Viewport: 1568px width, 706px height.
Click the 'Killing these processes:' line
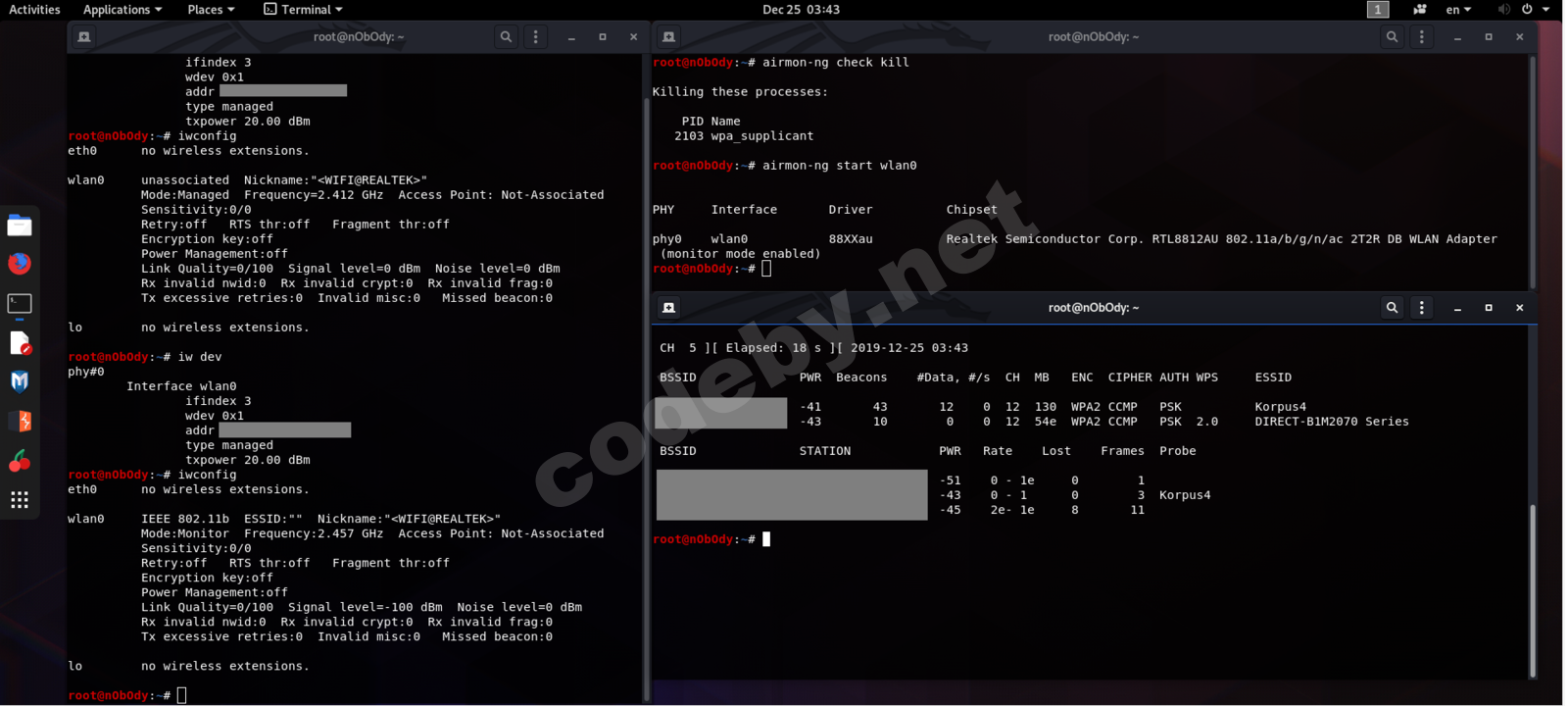(740, 92)
